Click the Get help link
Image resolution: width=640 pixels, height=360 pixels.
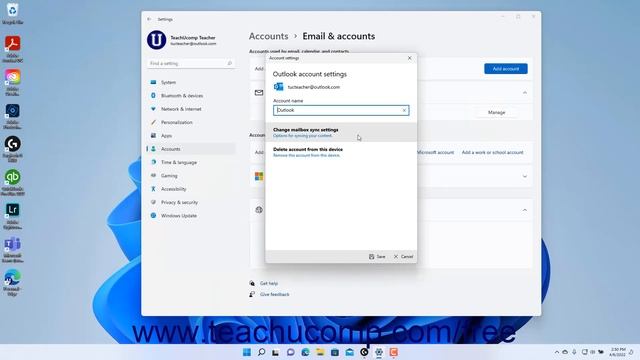pyautogui.click(x=269, y=283)
